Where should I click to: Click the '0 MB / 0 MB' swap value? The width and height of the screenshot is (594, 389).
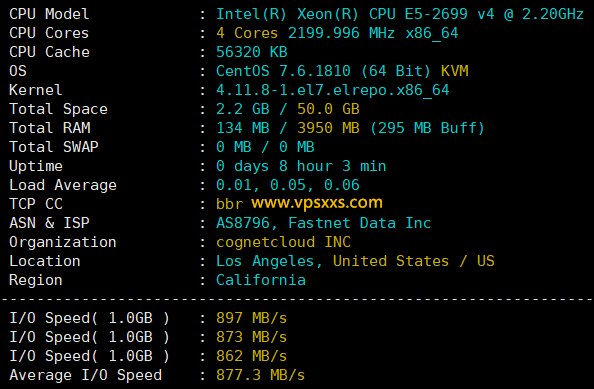(266, 147)
